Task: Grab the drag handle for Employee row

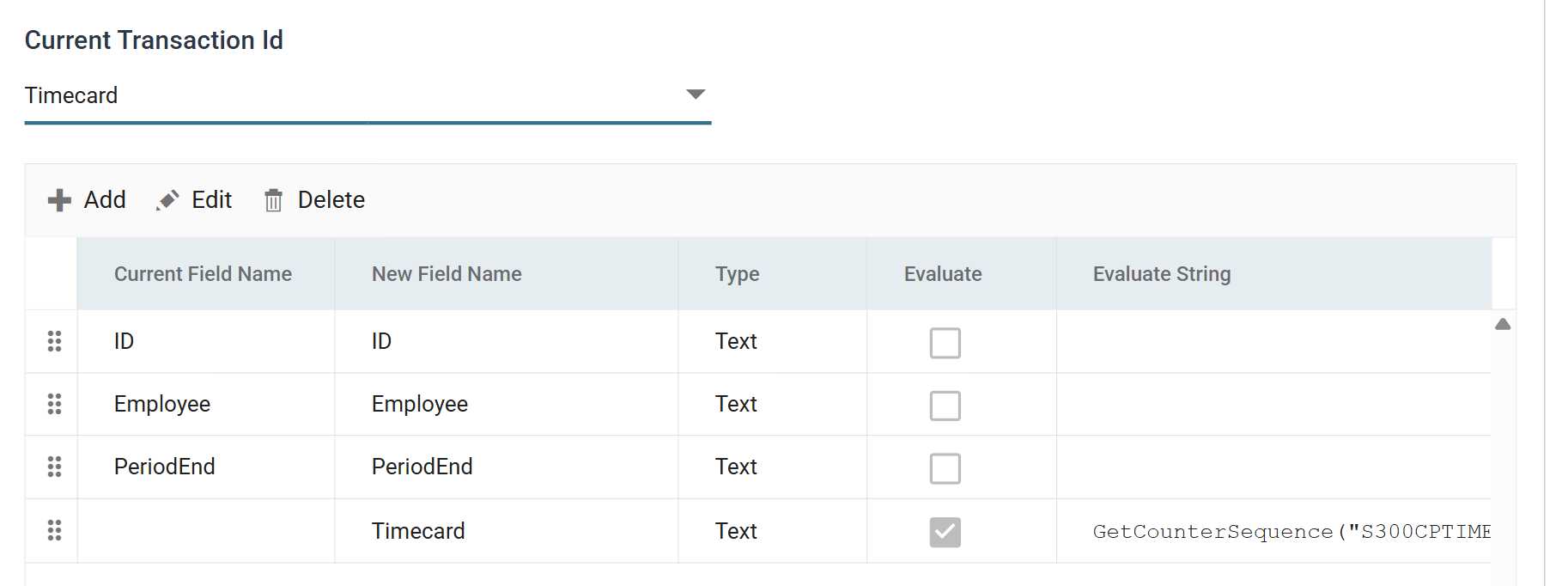Action: [x=54, y=404]
